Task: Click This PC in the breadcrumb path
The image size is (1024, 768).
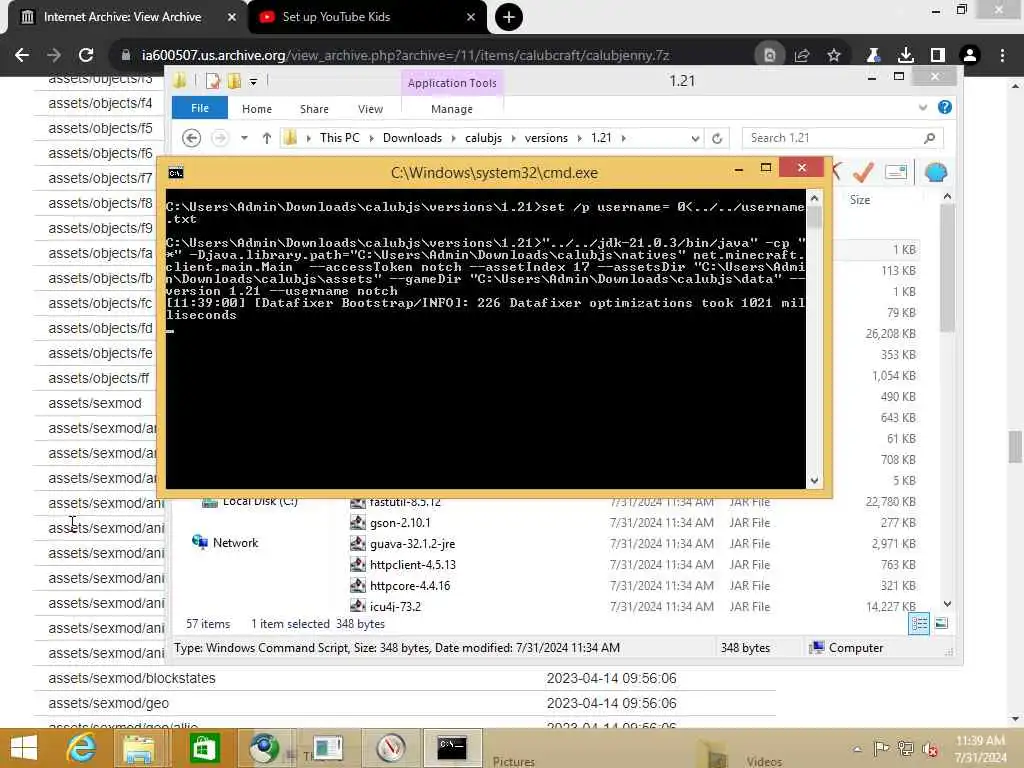Action: 340,138
